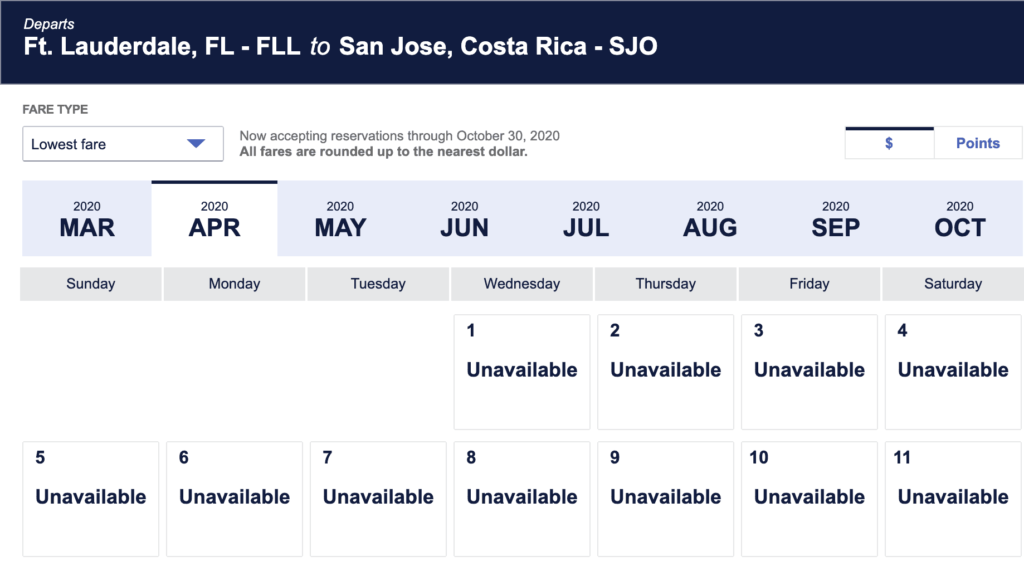Show the OCT 2020 month tab
Image resolution: width=1024 pixels, height=566 pixels.
pos(960,219)
